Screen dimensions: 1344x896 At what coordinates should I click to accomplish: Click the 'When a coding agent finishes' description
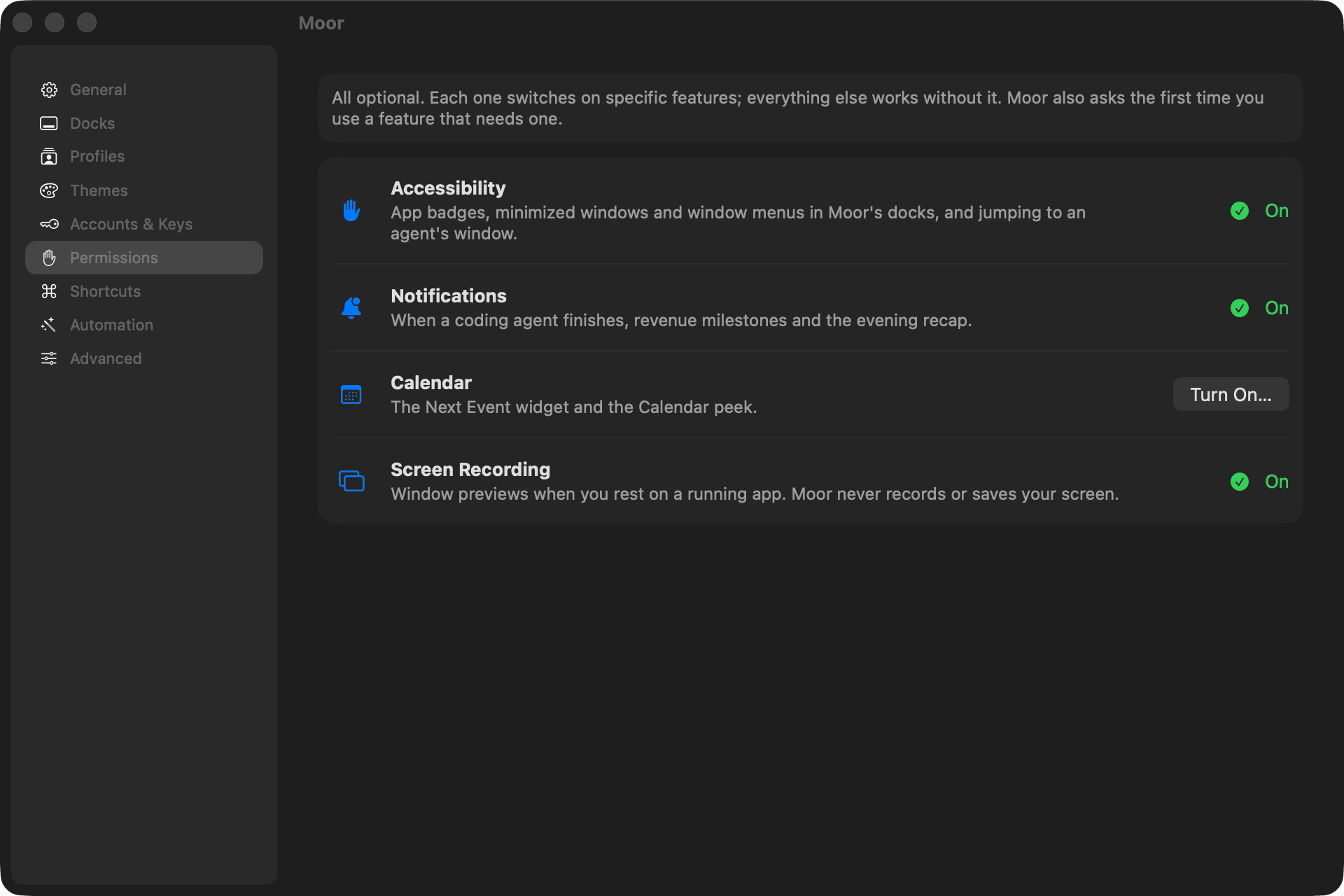681,321
